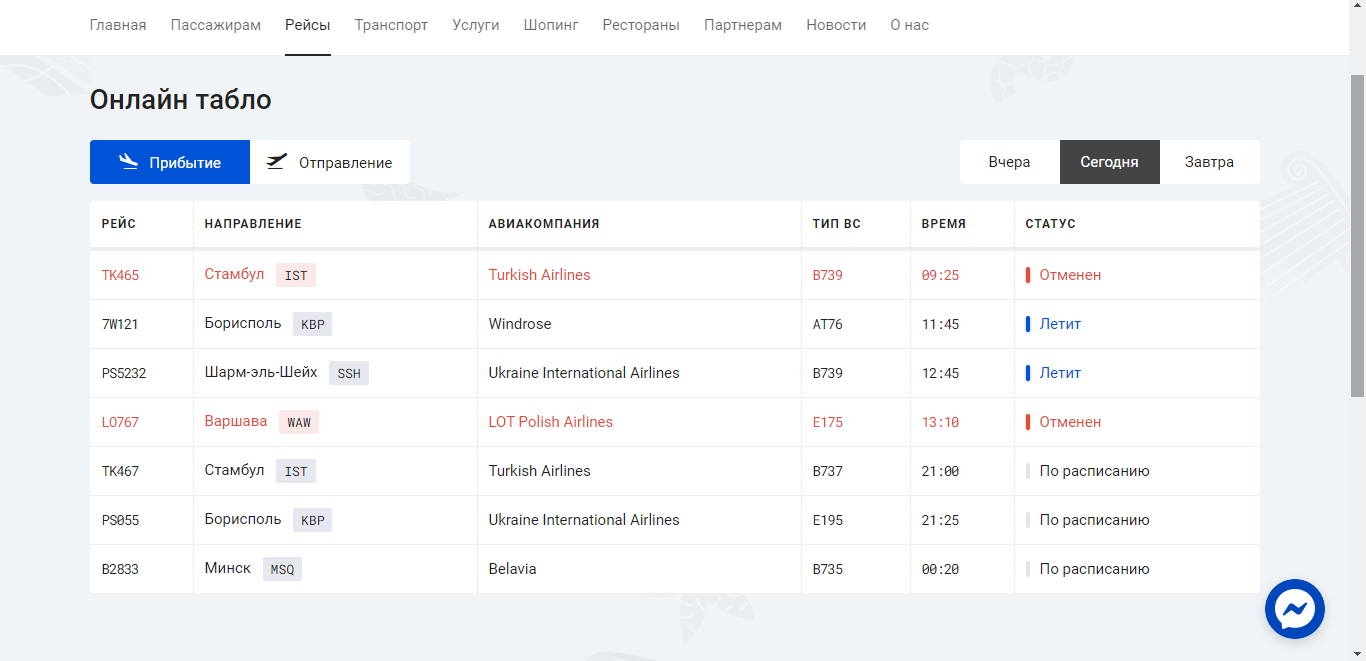Click the ВРЕМЯ column header
This screenshot has height=661, width=1366.
944,224
